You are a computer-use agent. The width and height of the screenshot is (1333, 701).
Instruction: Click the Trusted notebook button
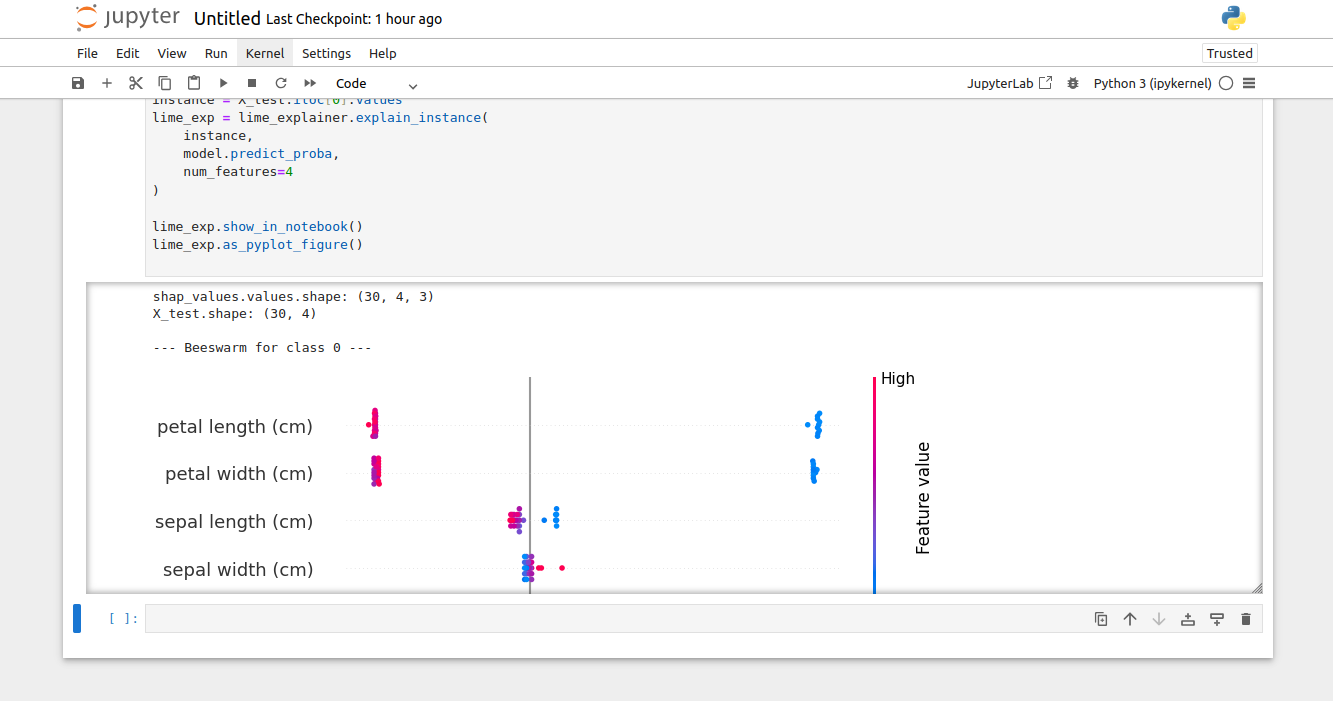(1229, 53)
